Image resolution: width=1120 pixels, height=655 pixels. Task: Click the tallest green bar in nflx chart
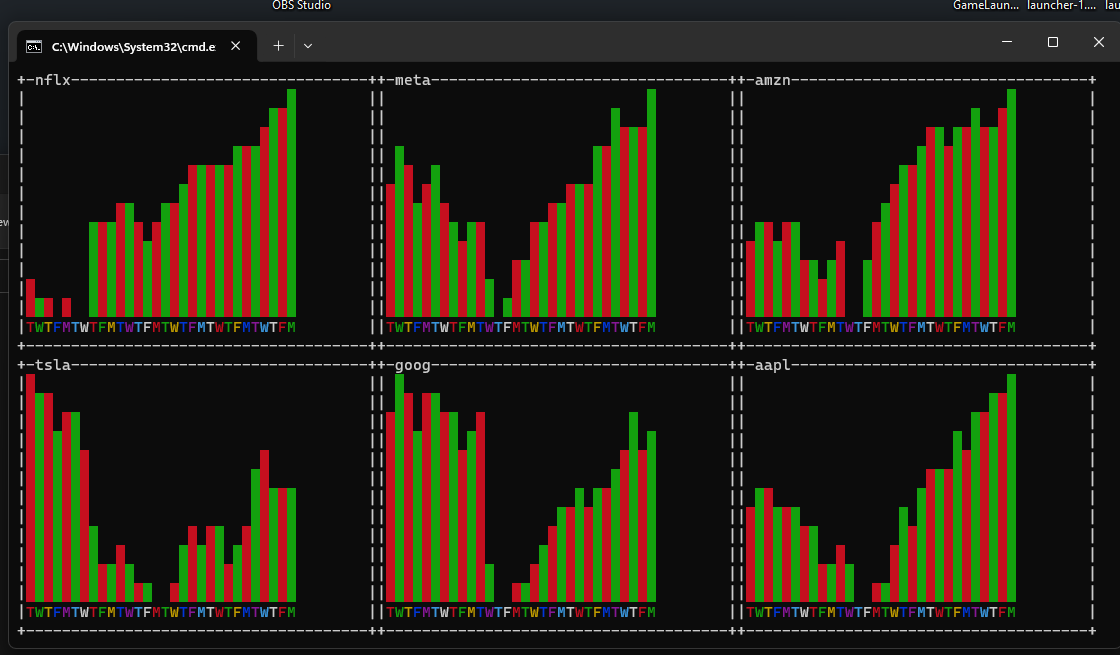click(x=291, y=203)
